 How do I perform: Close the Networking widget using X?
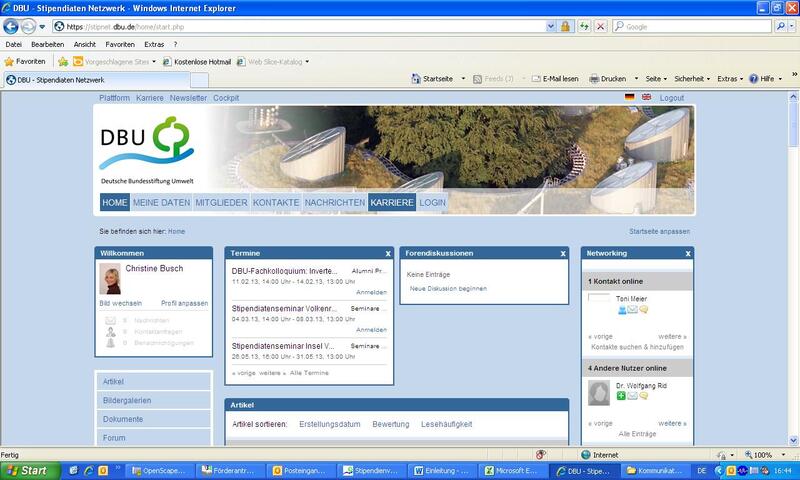(x=688, y=254)
